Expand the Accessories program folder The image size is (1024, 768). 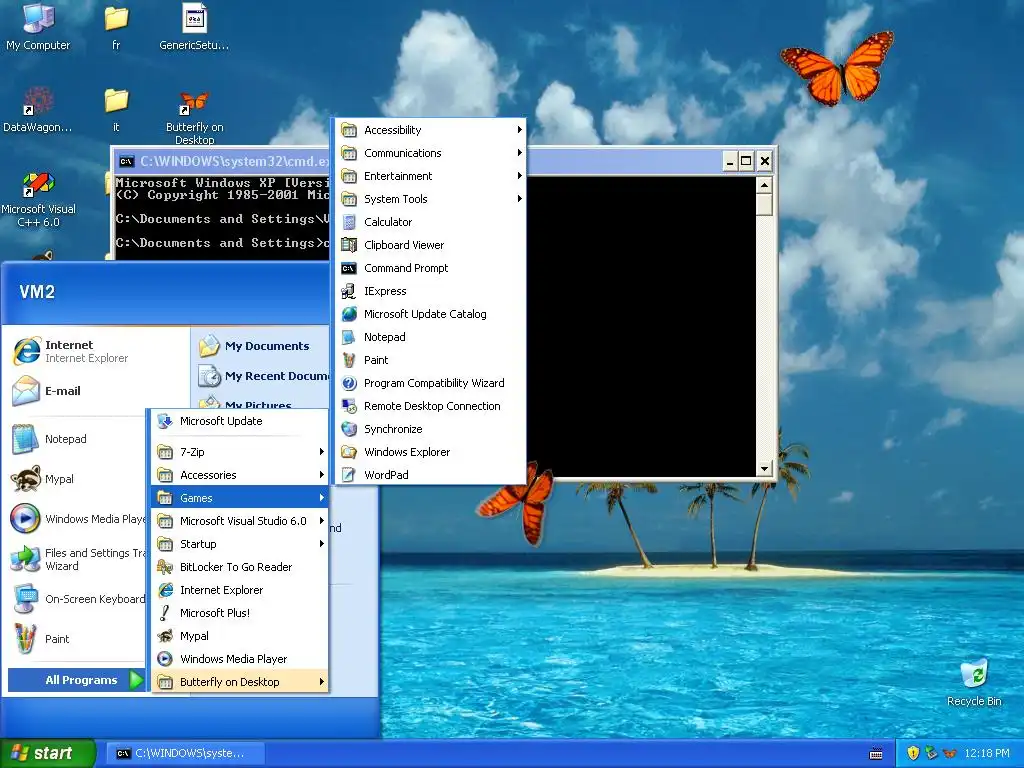240,475
